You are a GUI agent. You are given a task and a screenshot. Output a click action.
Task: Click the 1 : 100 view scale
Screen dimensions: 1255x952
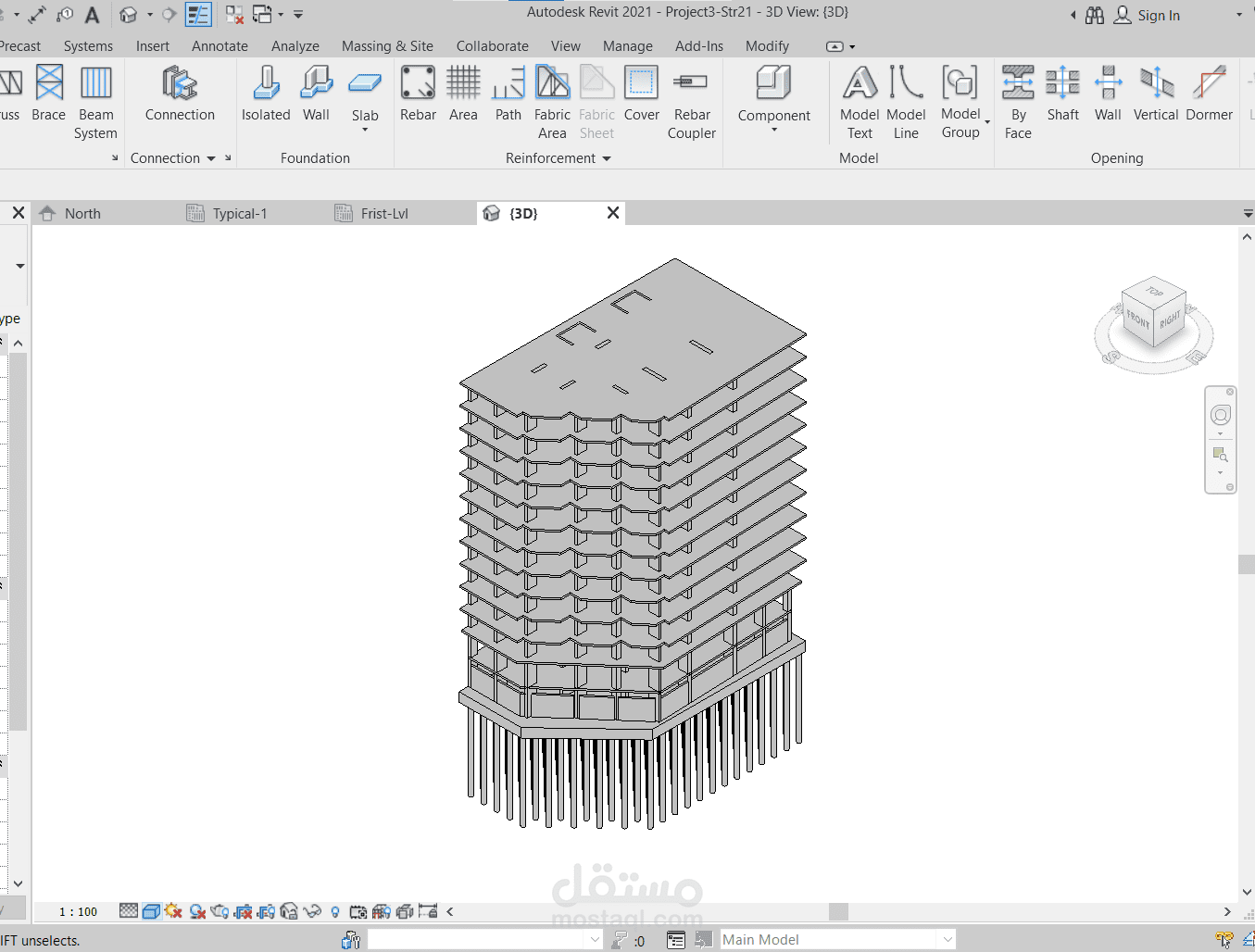click(78, 912)
